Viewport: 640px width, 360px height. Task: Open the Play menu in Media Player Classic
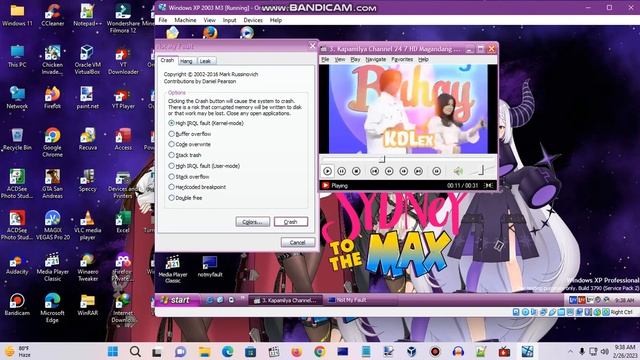tap(355, 60)
